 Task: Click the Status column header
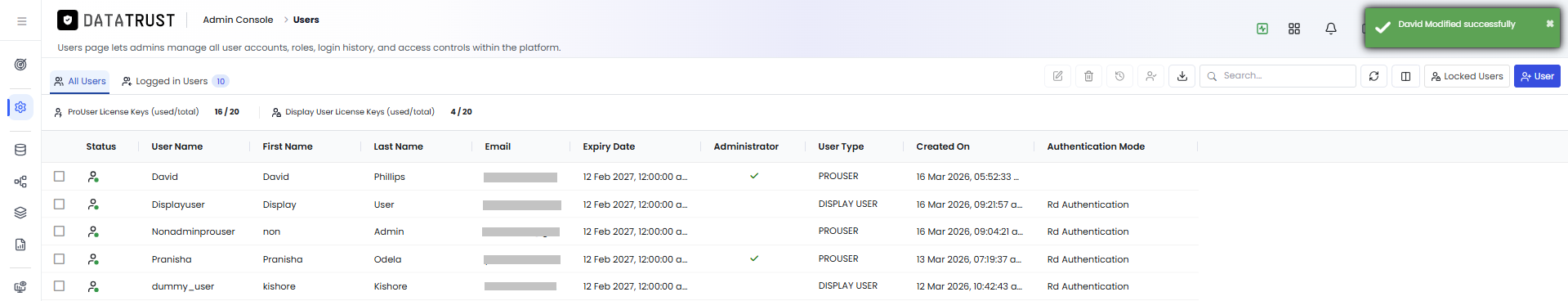(x=101, y=146)
